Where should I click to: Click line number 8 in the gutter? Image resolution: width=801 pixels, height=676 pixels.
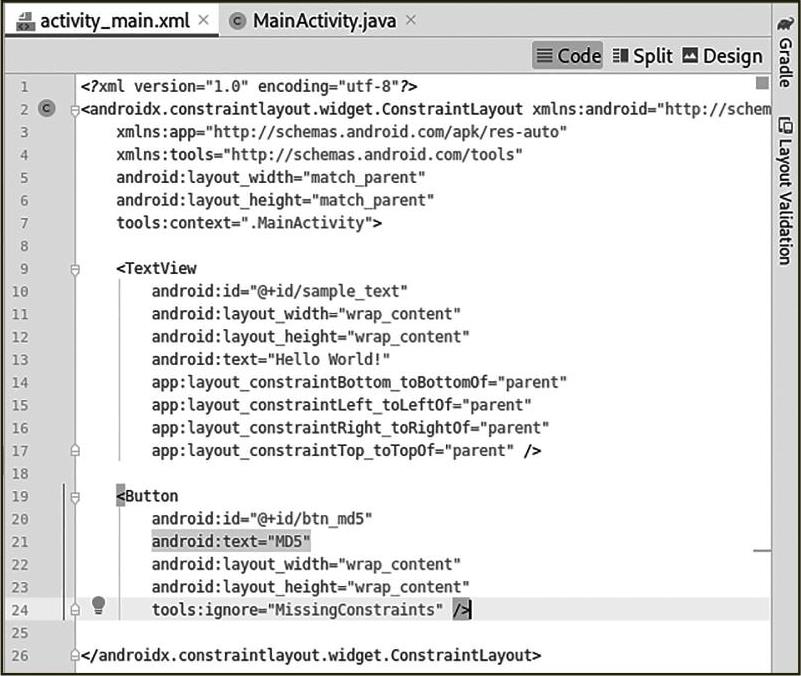[24, 246]
